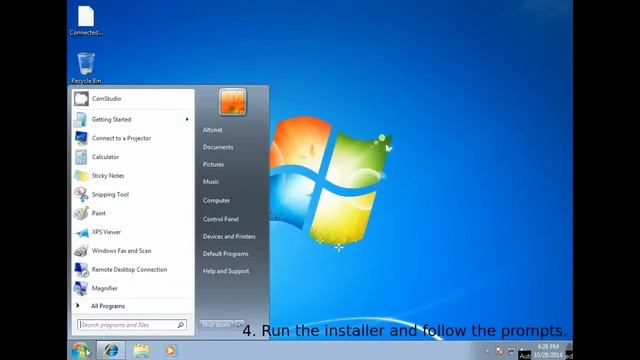Click the network tray icon
The image size is (640, 360).
tap(511, 351)
